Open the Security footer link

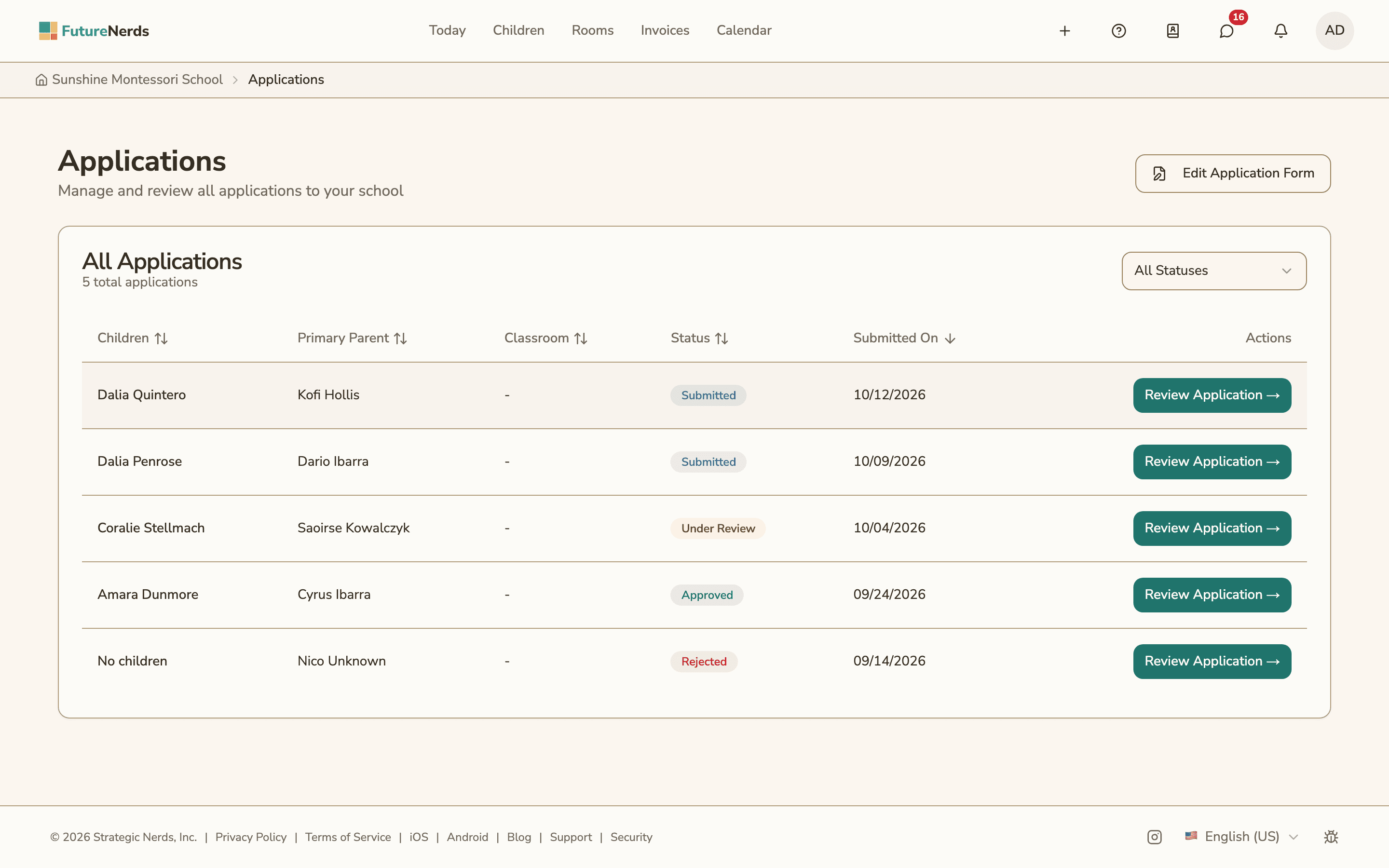click(x=631, y=837)
